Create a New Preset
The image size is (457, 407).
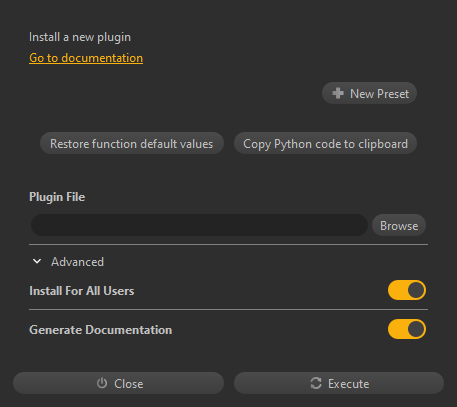coord(369,93)
